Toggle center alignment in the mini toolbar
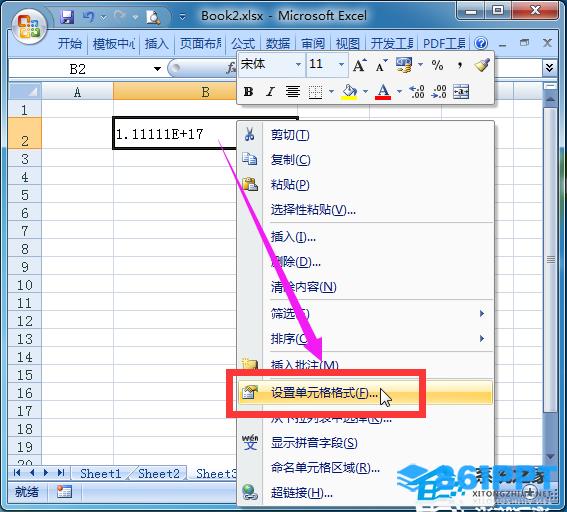Screen dimensions: 567x512 coord(293,92)
